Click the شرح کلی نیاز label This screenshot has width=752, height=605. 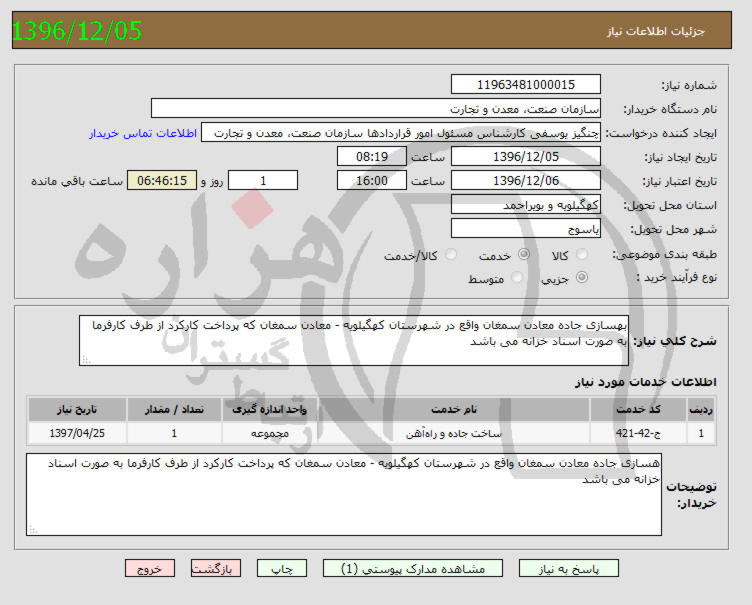pos(675,341)
